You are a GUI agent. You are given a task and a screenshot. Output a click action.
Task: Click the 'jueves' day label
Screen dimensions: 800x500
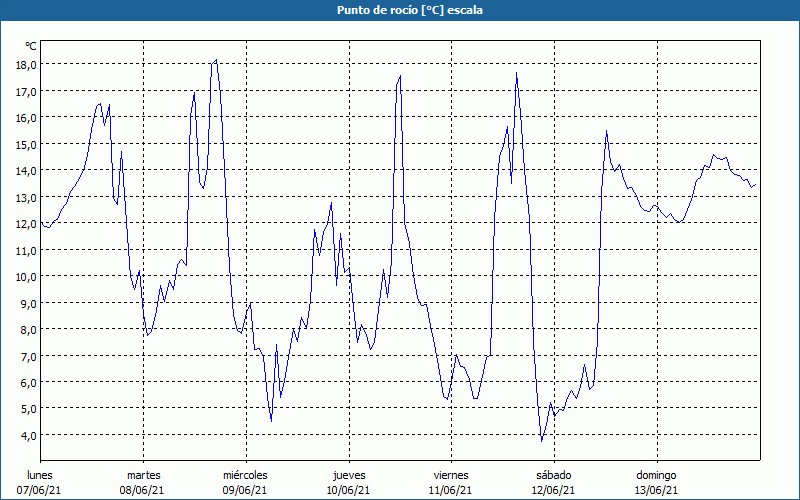coord(349,476)
